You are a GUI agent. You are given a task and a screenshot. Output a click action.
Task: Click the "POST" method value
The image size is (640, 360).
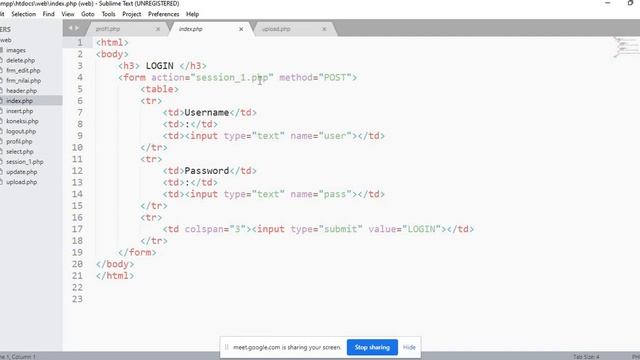click(x=335, y=78)
